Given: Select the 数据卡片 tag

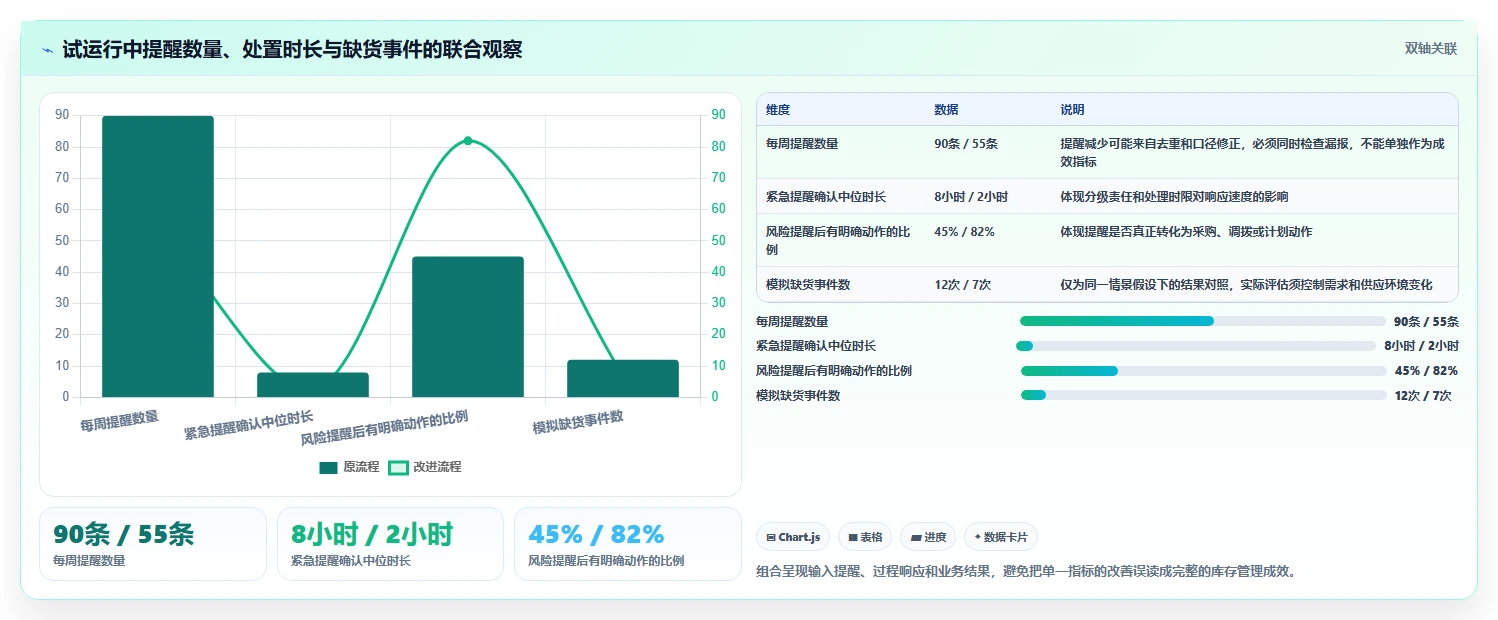Looking at the screenshot, I should tap(1001, 537).
